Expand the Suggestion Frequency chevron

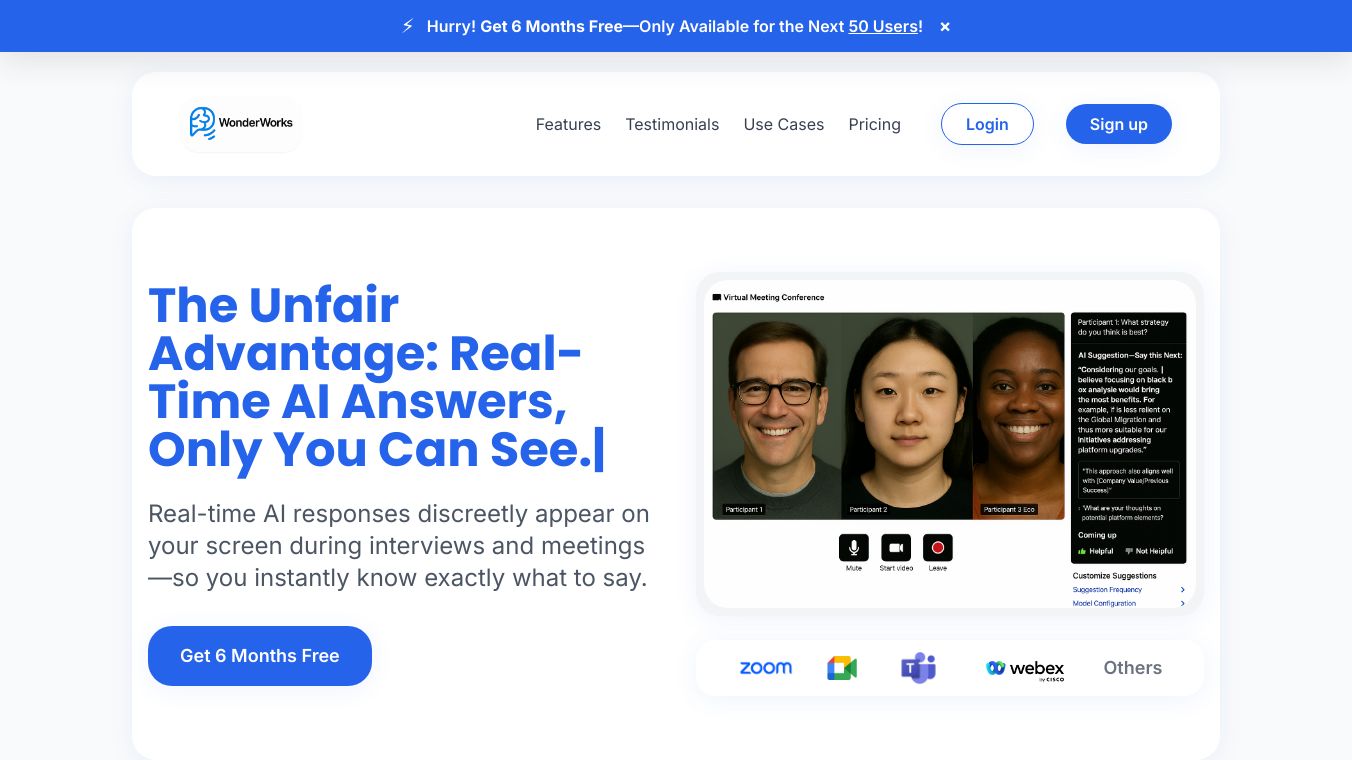pos(1182,590)
